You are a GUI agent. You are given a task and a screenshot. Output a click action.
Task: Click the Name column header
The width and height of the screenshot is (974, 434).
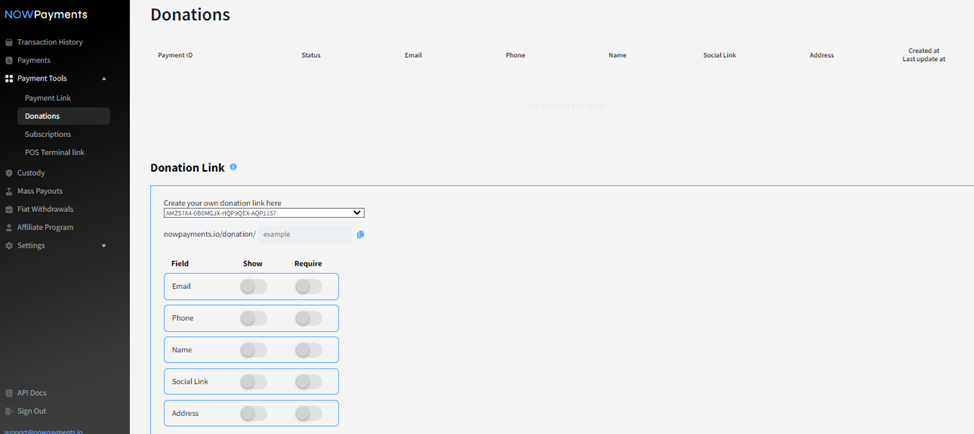(x=617, y=55)
